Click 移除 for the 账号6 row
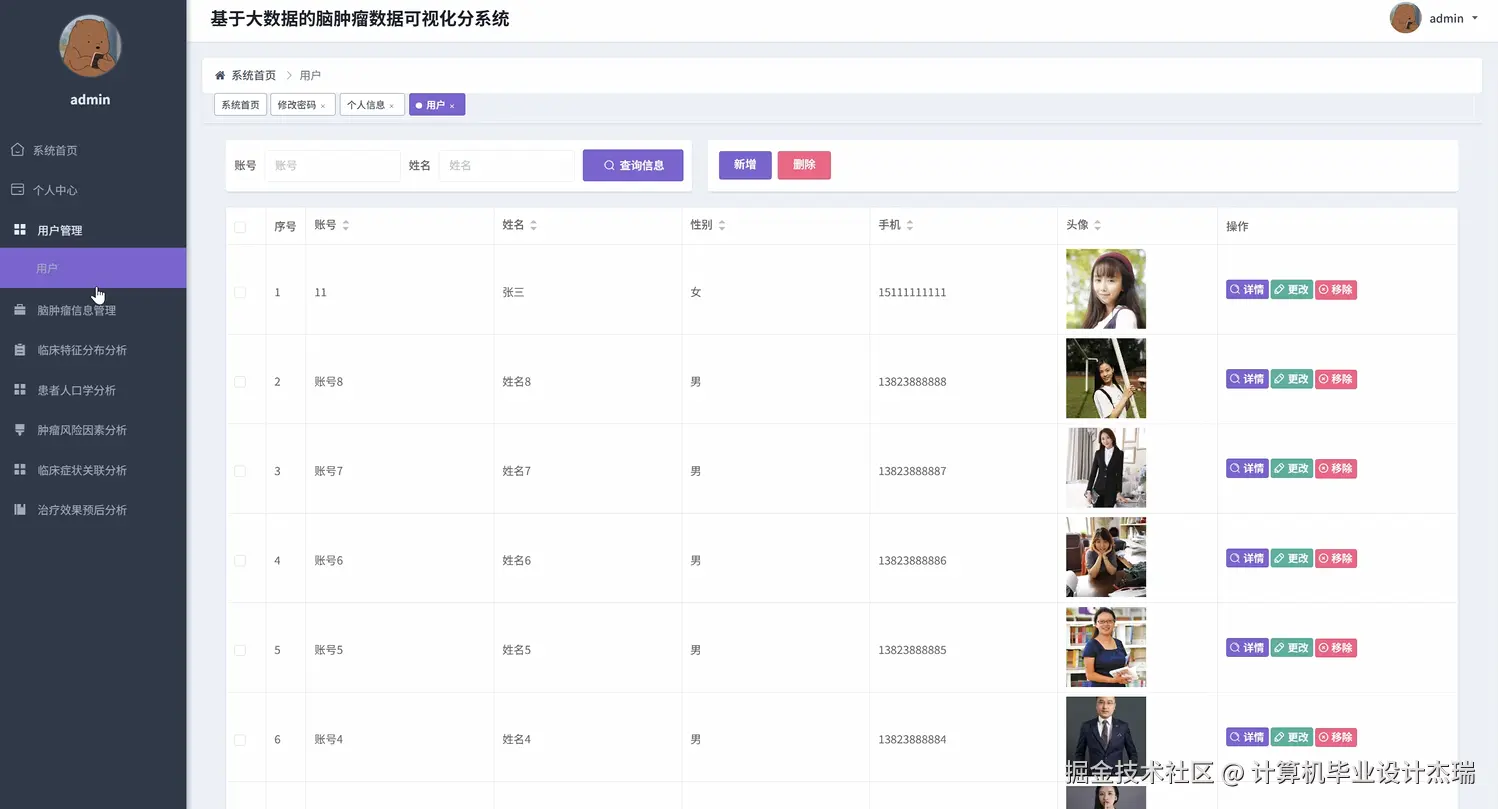The height and width of the screenshot is (809, 1498). (1336, 558)
